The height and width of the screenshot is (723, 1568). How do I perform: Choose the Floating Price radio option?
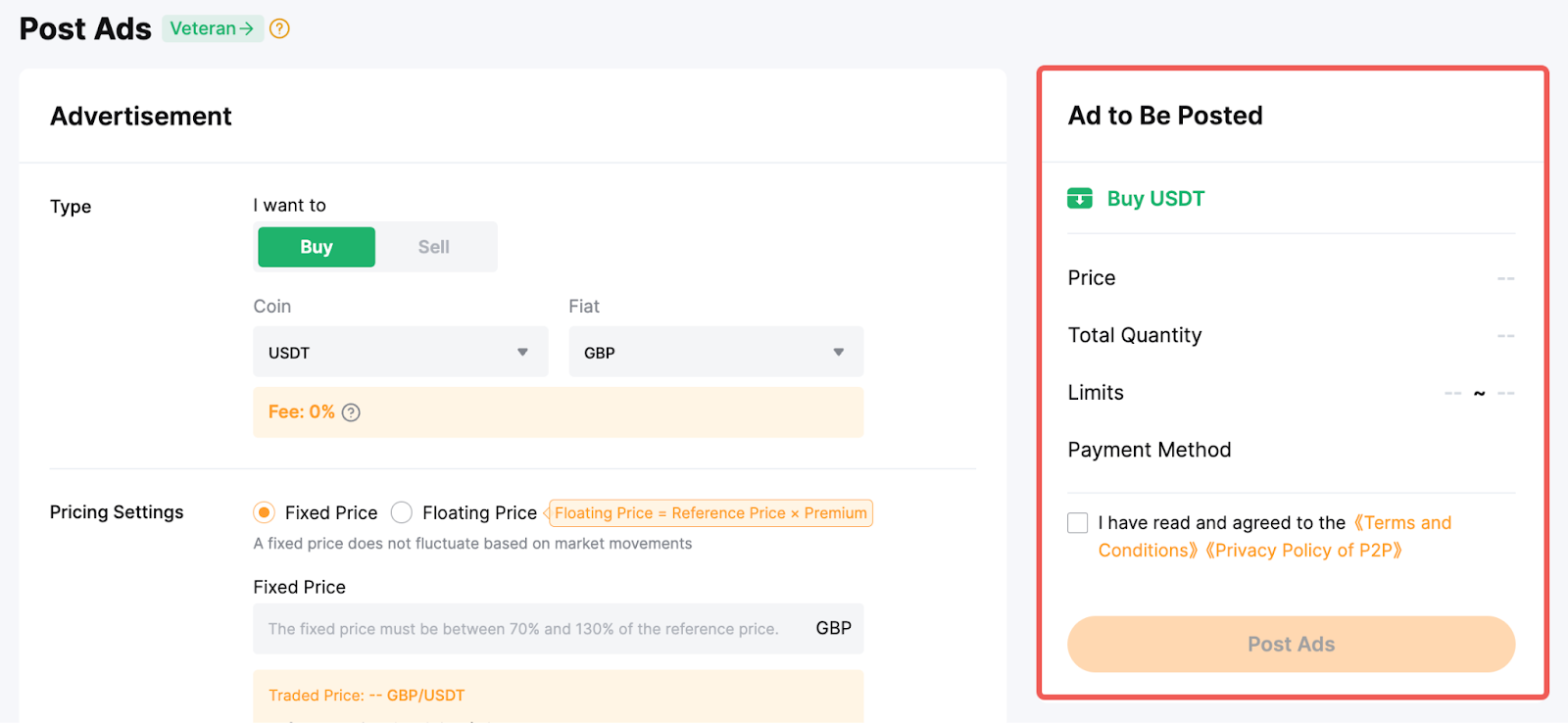tap(402, 512)
